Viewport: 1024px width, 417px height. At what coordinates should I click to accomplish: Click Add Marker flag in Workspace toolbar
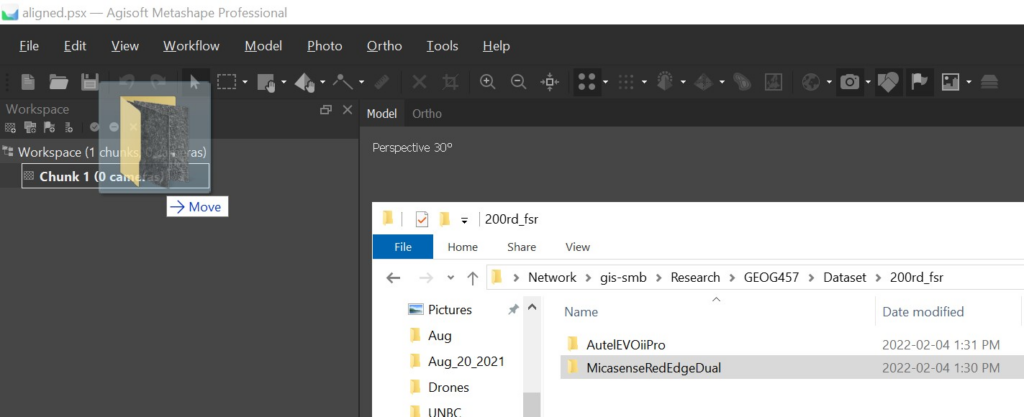(50, 127)
